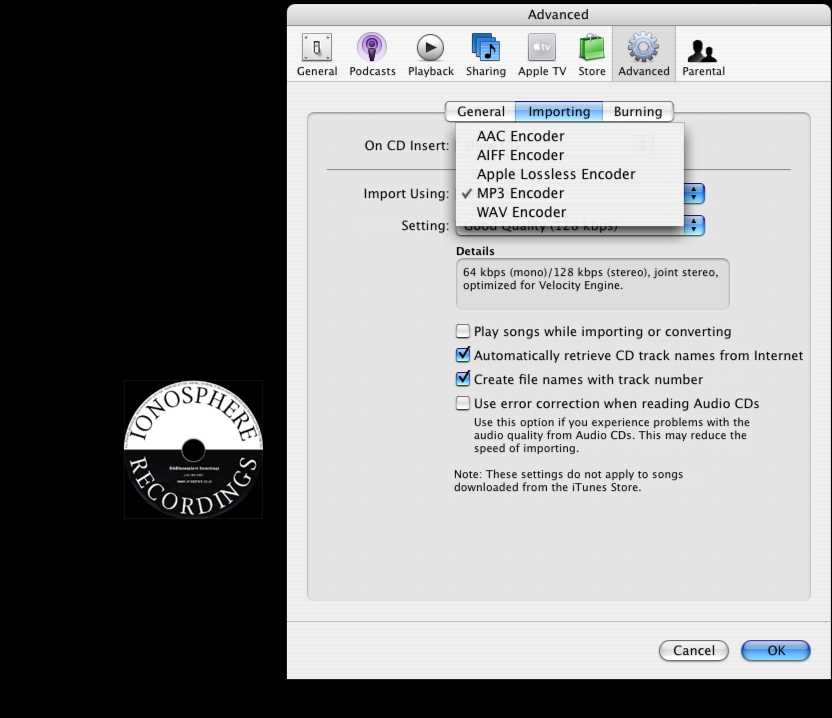Disable Create file names with track number
832x718 pixels.
pos(463,379)
